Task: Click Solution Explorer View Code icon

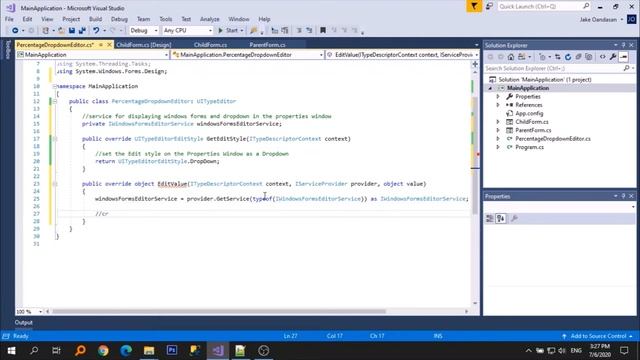Action: click(602, 57)
